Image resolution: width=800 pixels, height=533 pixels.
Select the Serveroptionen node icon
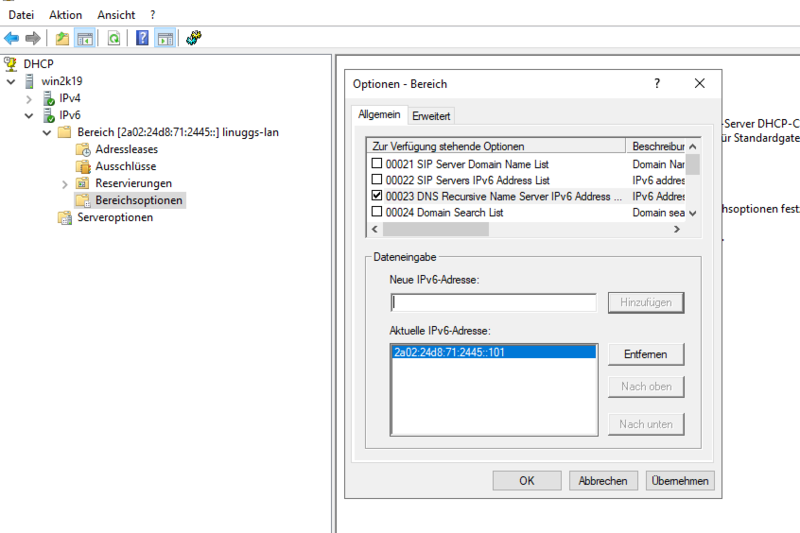[x=65, y=217]
